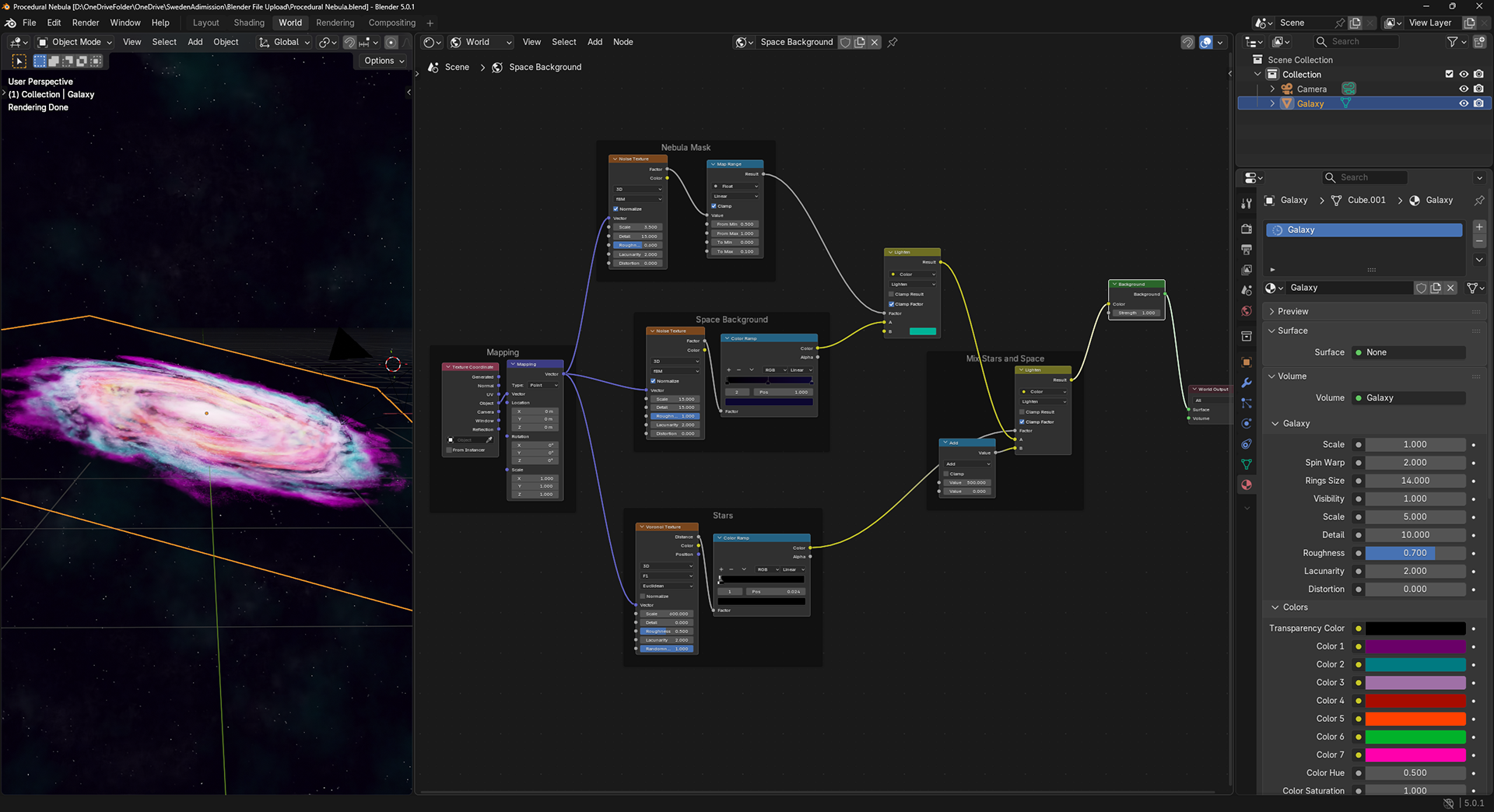
Task: Open the World properties tab
Action: pyautogui.click(x=1247, y=310)
